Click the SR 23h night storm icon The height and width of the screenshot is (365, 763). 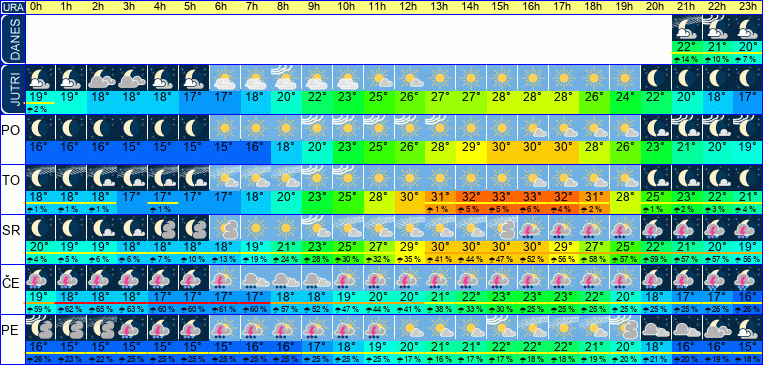[748, 228]
